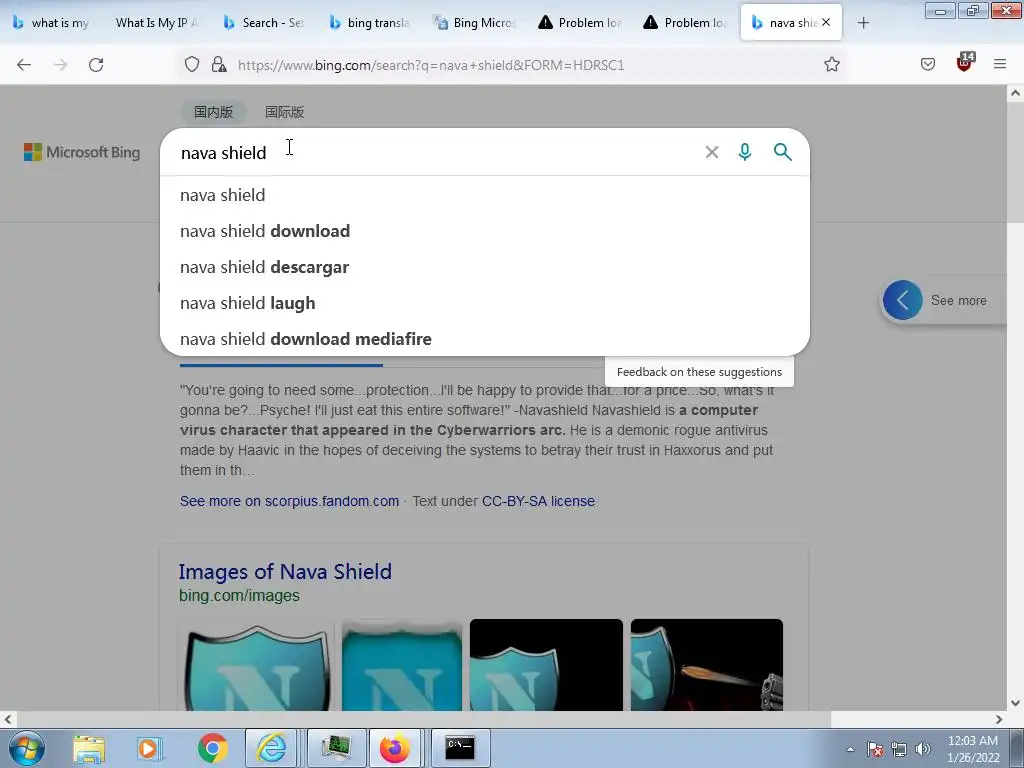Switch to the 'Bing Micros' tab
This screenshot has height=768, width=1024.
(x=475, y=23)
